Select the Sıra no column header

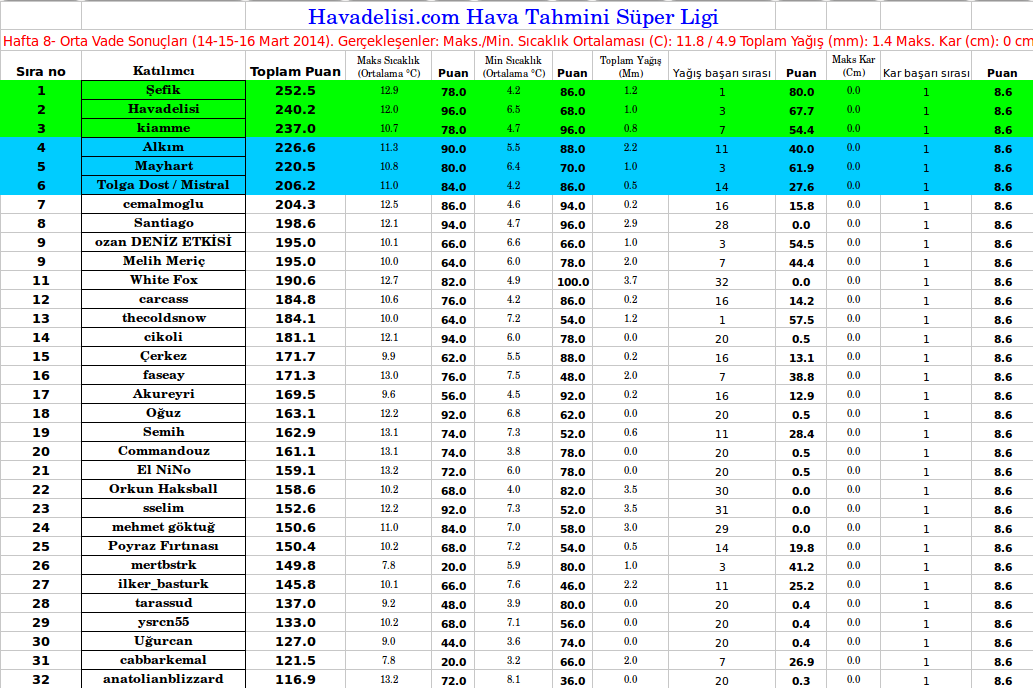41,72
